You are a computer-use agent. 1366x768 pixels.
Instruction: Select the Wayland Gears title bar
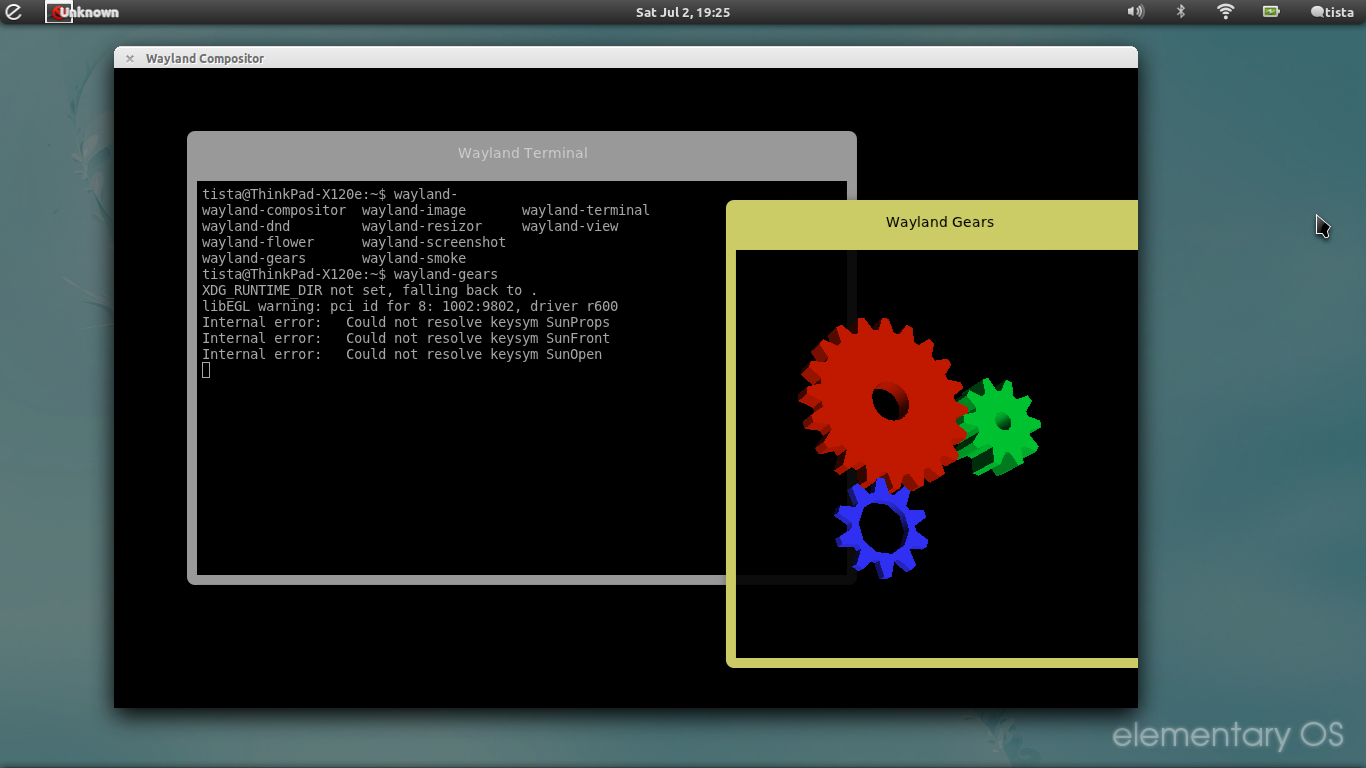click(939, 222)
